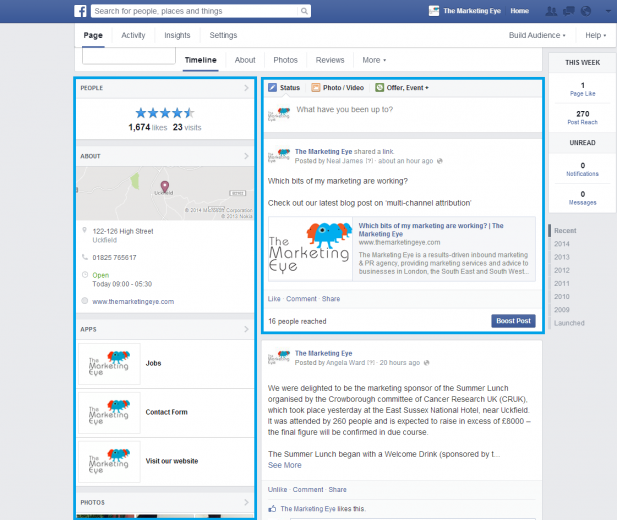The width and height of the screenshot is (617, 520).
Task: Open messages icon in top bar
Action: [x=569, y=11]
